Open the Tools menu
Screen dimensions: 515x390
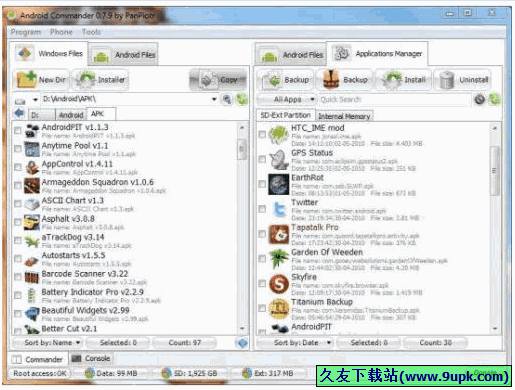pos(91,32)
